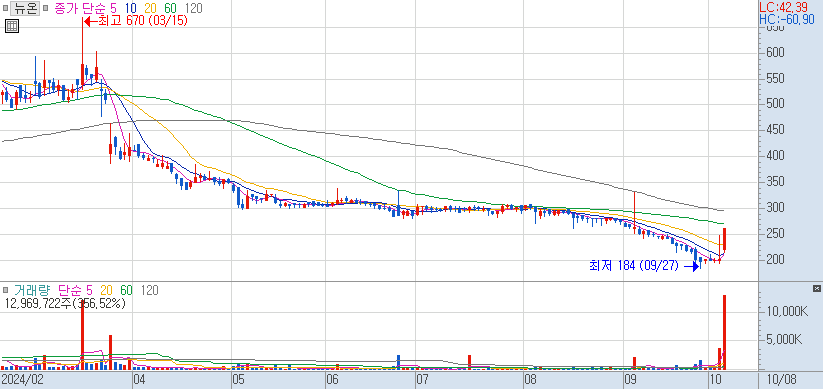The width and height of the screenshot is (823, 389).
Task: Click the 300 price axis label
Action: [x=776, y=207]
